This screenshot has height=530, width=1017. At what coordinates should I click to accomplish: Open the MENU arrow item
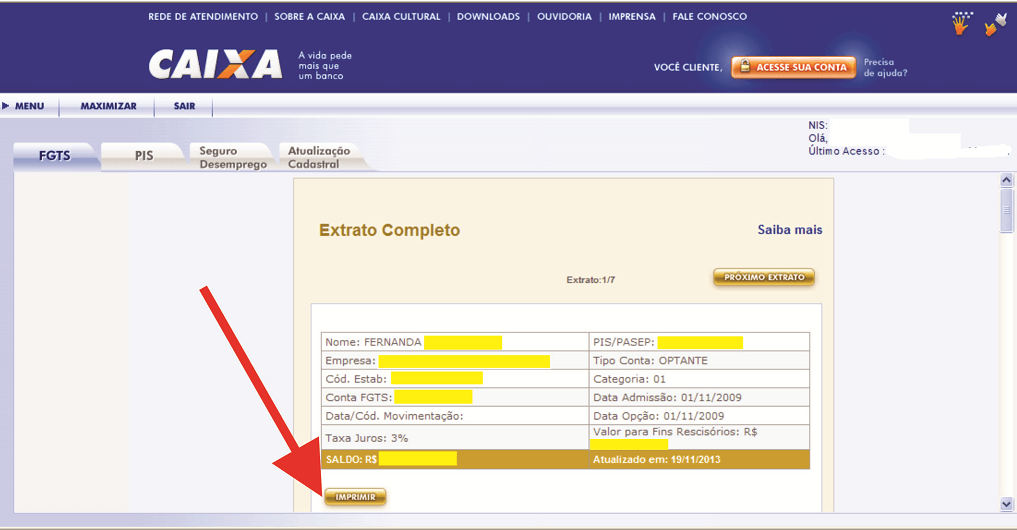coord(23,106)
